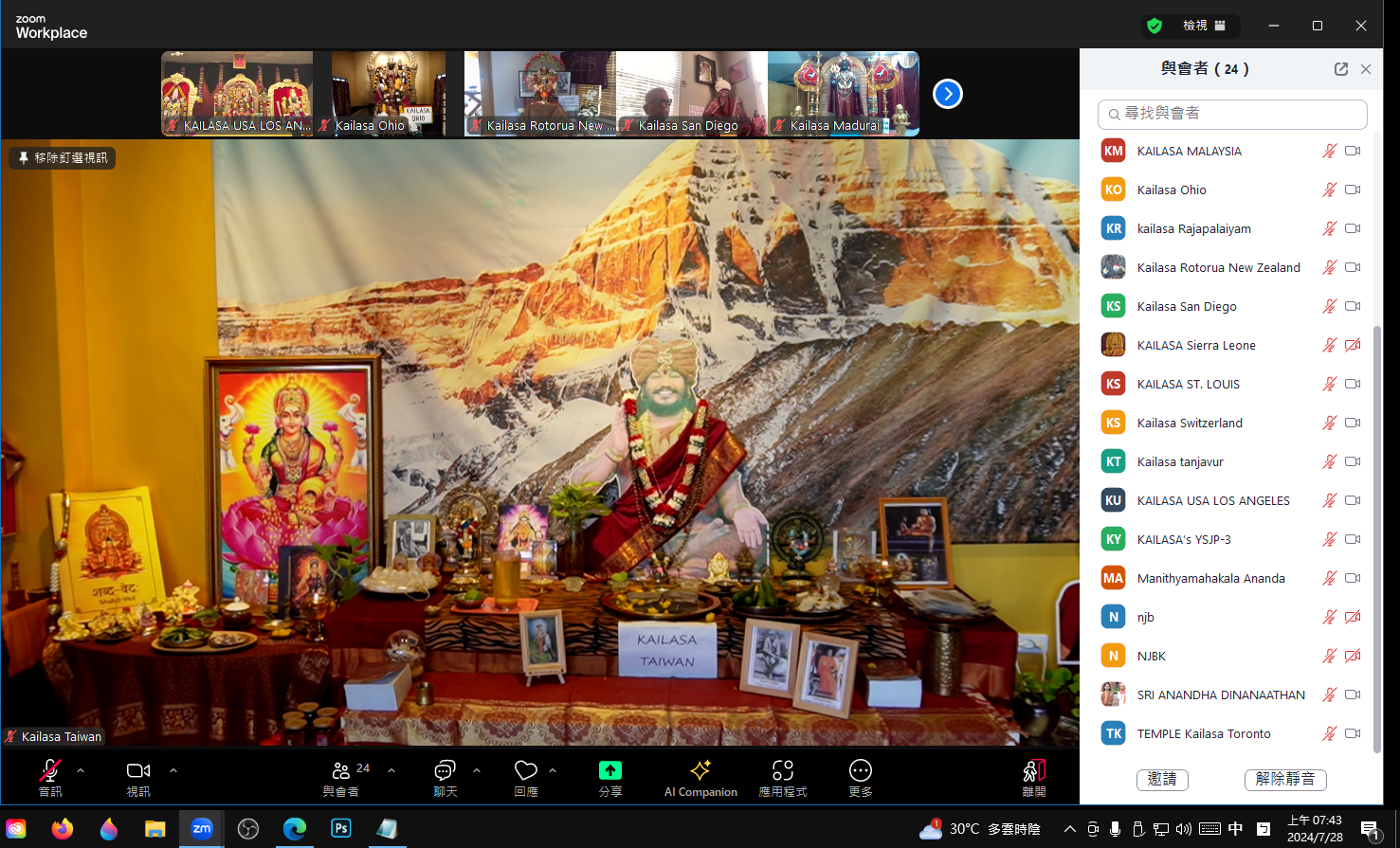Viewport: 1400px width, 848px height.
Task: Click the Leave meeting icon
Action: pyautogui.click(x=1034, y=770)
